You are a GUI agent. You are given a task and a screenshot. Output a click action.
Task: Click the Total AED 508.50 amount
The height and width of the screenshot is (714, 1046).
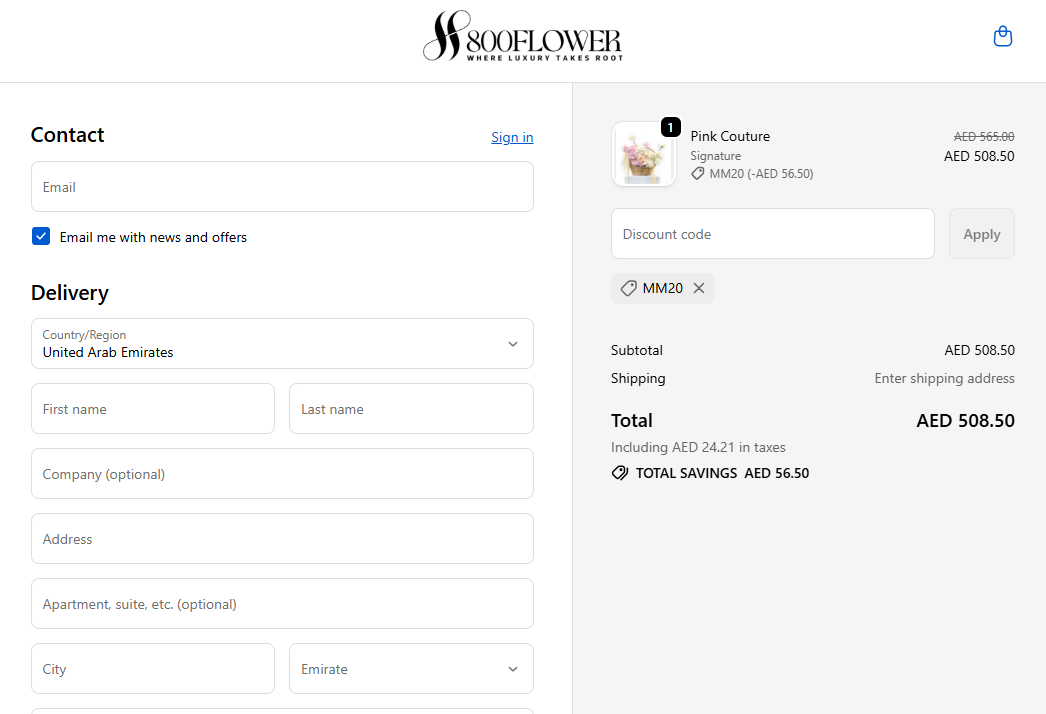(965, 420)
